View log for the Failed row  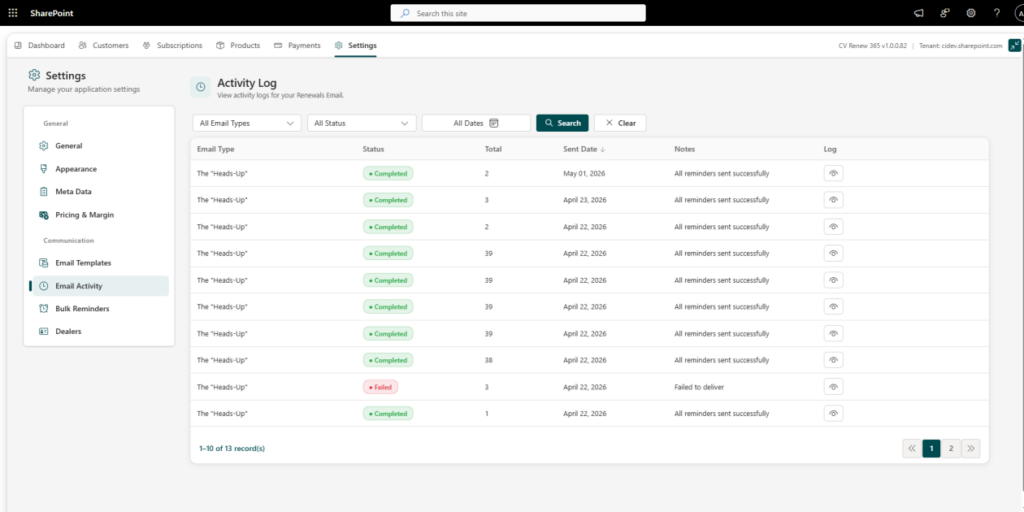(833, 387)
